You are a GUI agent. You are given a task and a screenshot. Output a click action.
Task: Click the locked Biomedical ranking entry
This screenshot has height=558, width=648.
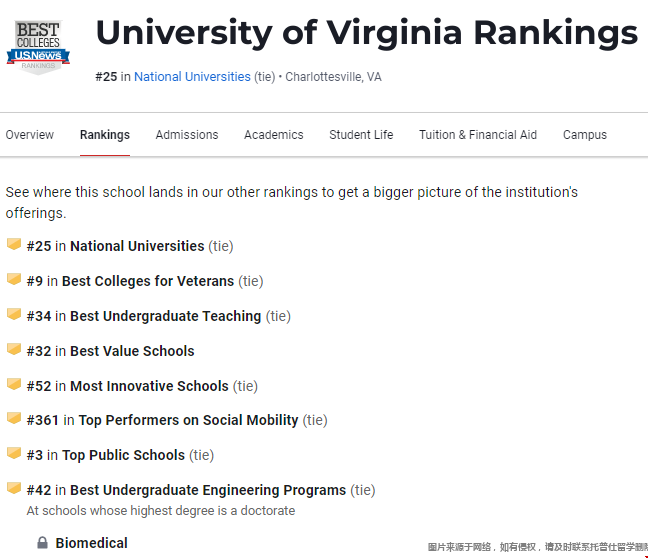pos(91,543)
